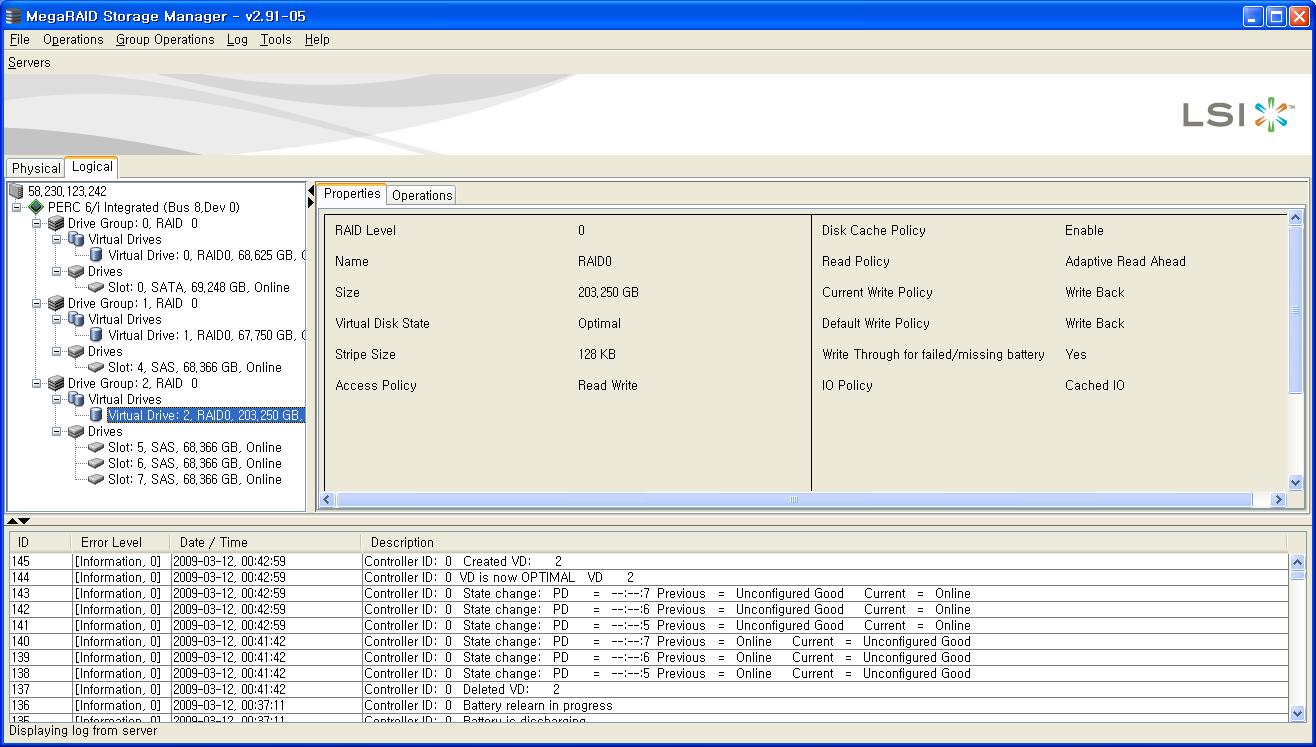Click Drives icon under Drive Group 1
Image resolution: width=1316 pixels, height=747 pixels.
[x=76, y=351]
